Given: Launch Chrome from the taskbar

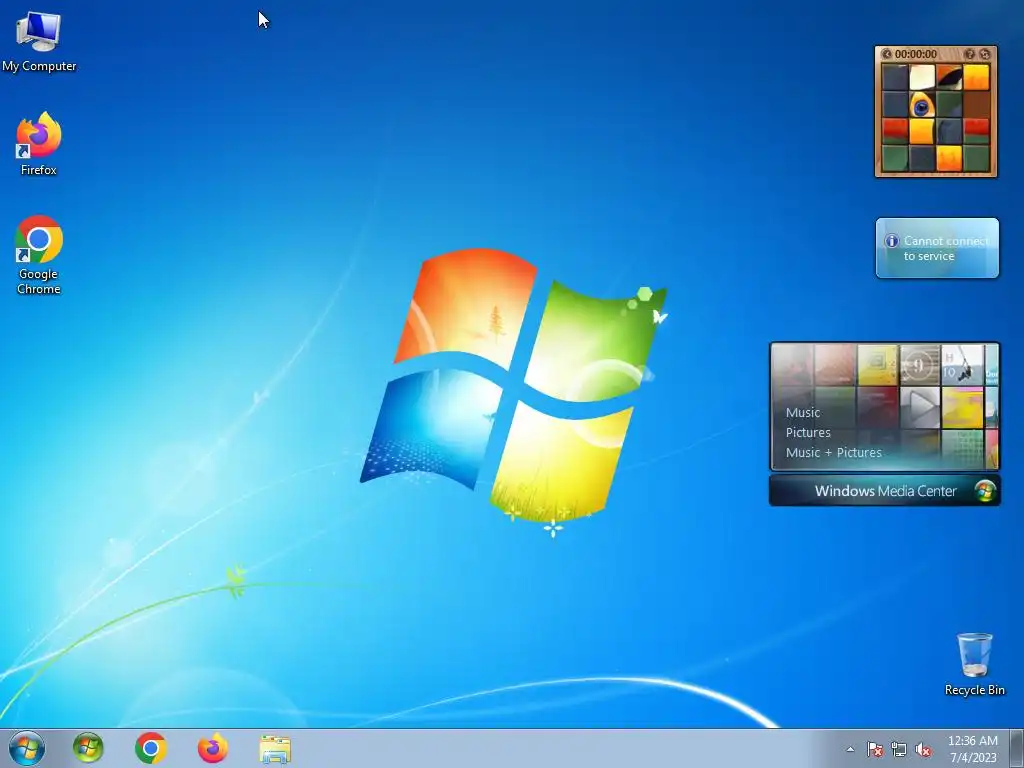Looking at the screenshot, I should (x=151, y=748).
